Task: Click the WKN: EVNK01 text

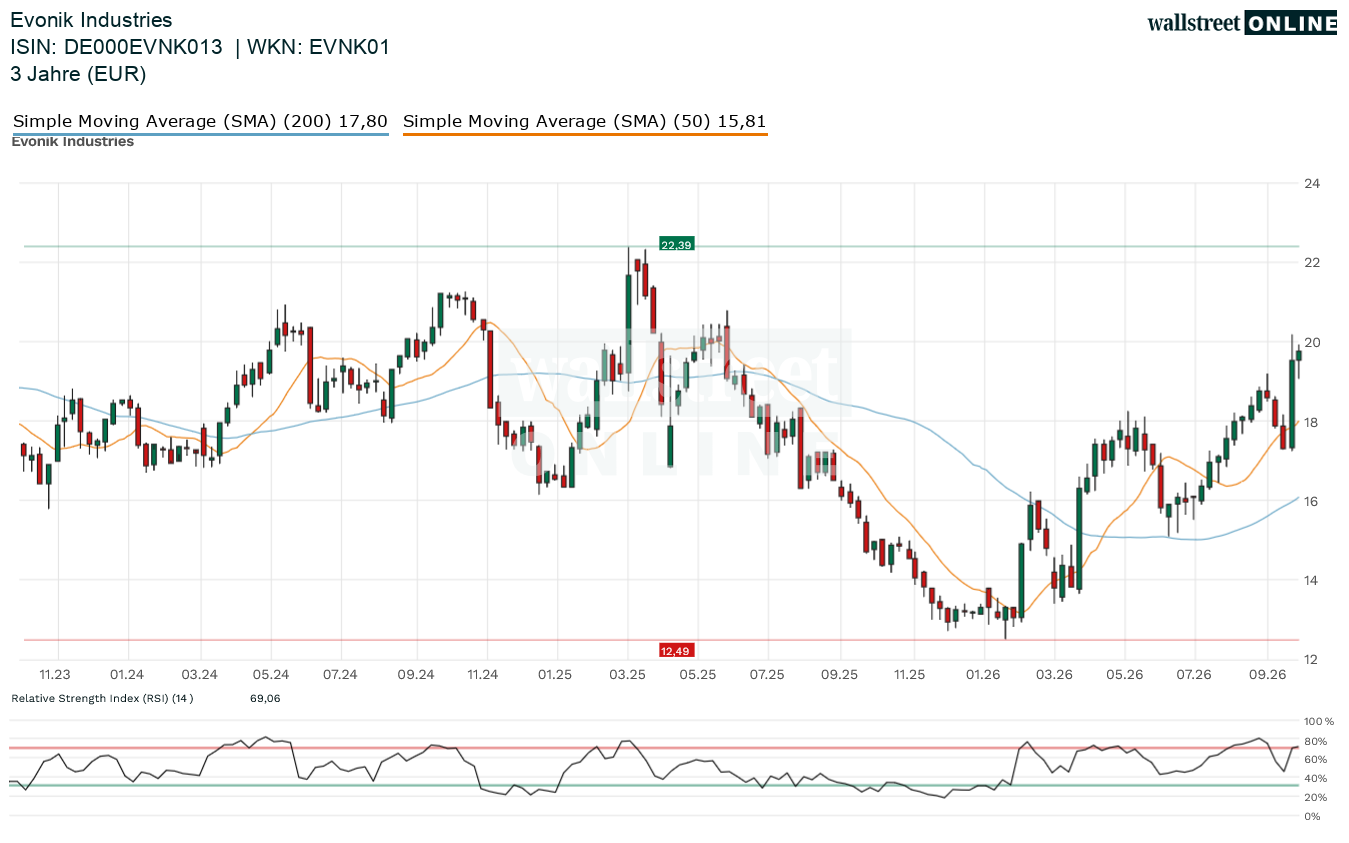Action: coord(318,47)
